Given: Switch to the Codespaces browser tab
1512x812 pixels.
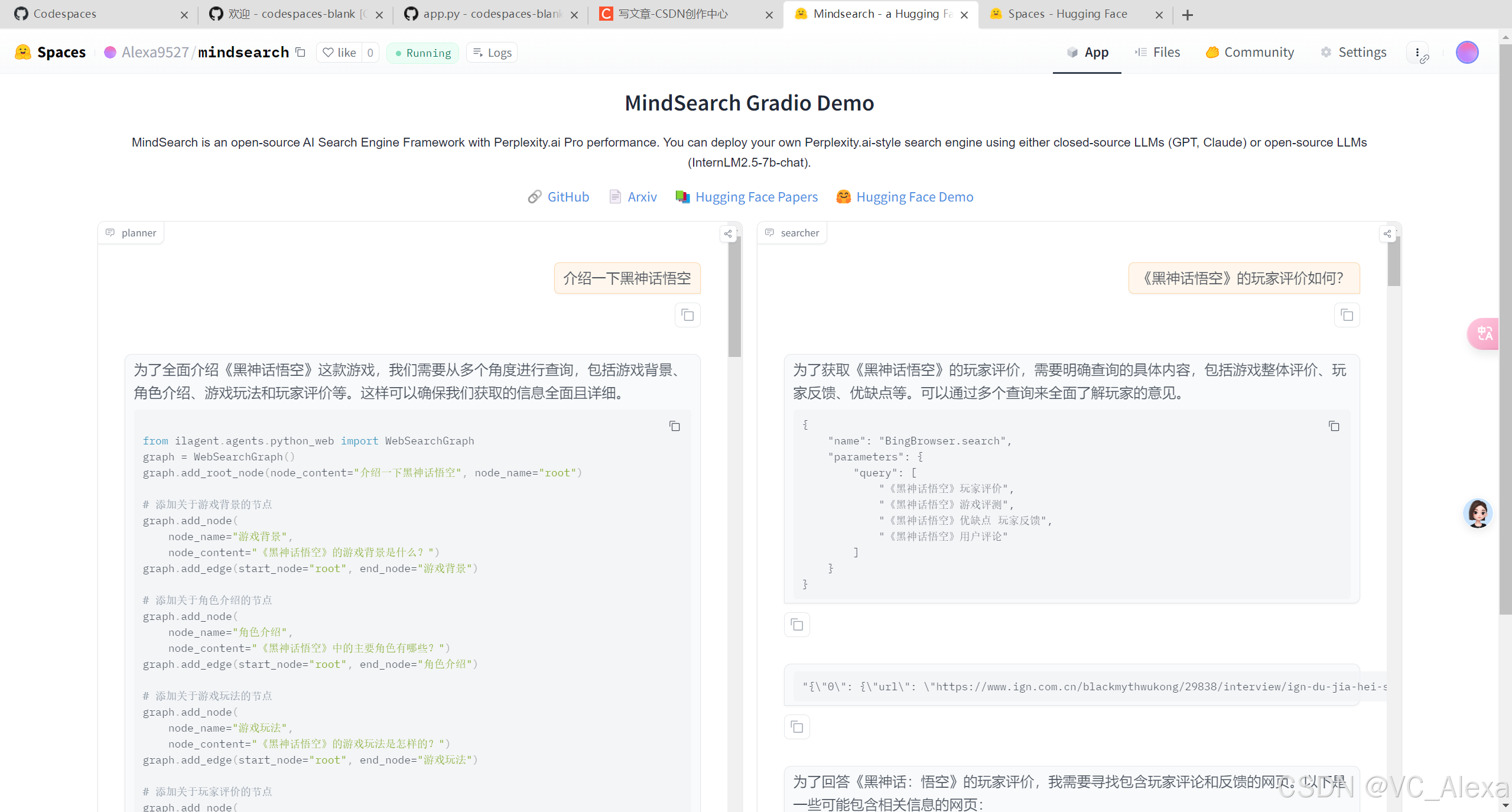Looking at the screenshot, I should pos(97,14).
